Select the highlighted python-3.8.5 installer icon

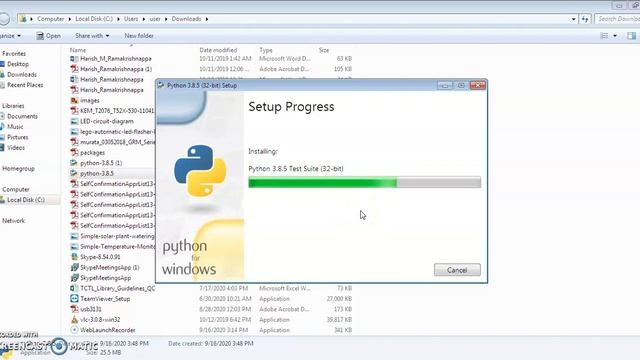[x=74, y=173]
